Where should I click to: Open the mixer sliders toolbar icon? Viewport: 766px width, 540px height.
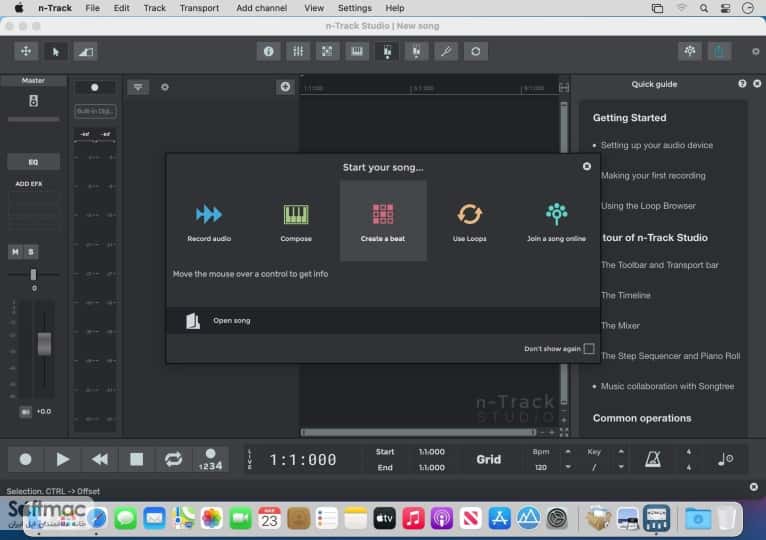(298, 51)
